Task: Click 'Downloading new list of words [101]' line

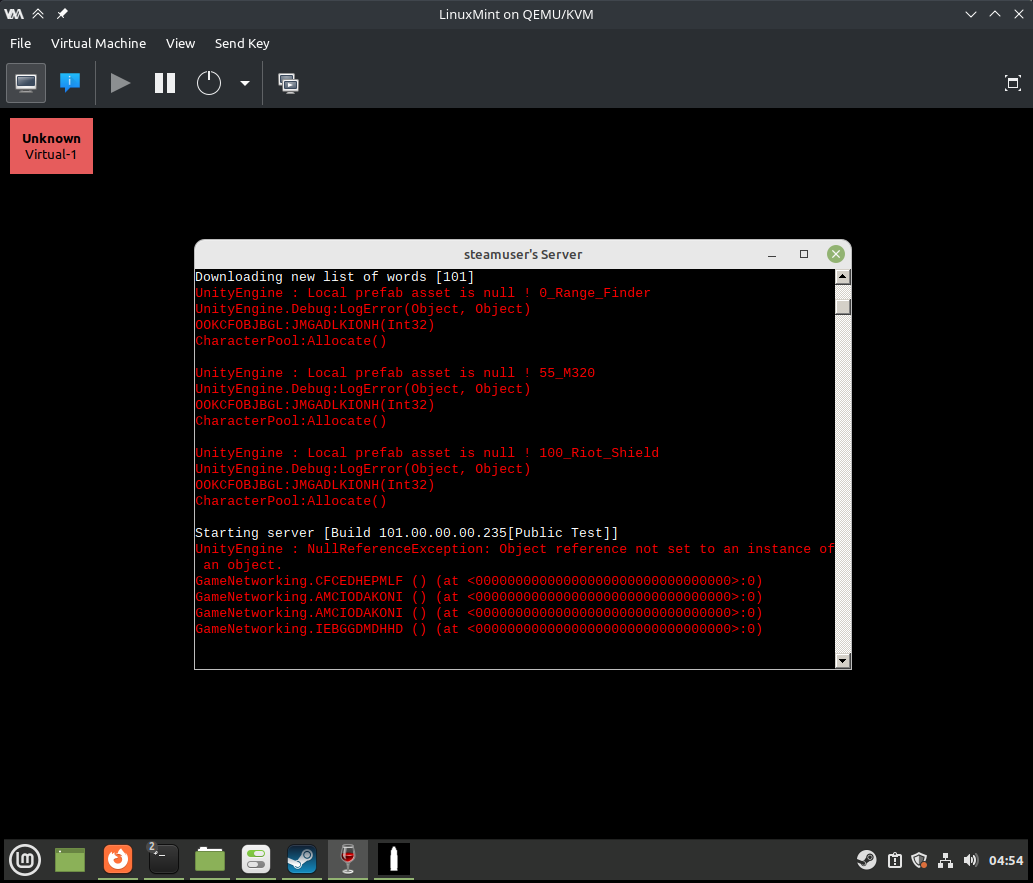Action: [335, 277]
